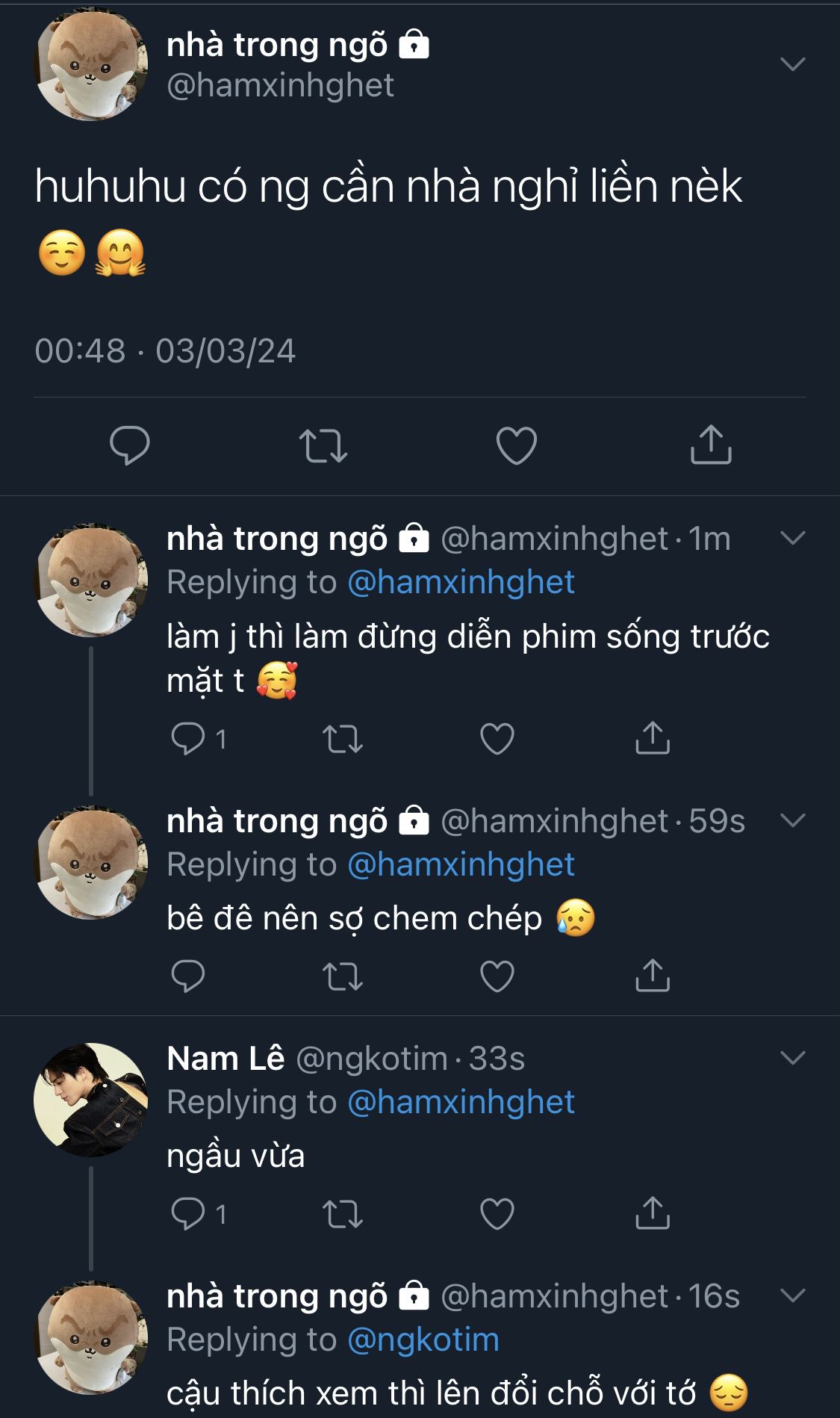Image resolution: width=840 pixels, height=1418 pixels.
Task: Open replies to Nam Lê's 'ngầu vừa' tweet
Action: coord(188,1213)
